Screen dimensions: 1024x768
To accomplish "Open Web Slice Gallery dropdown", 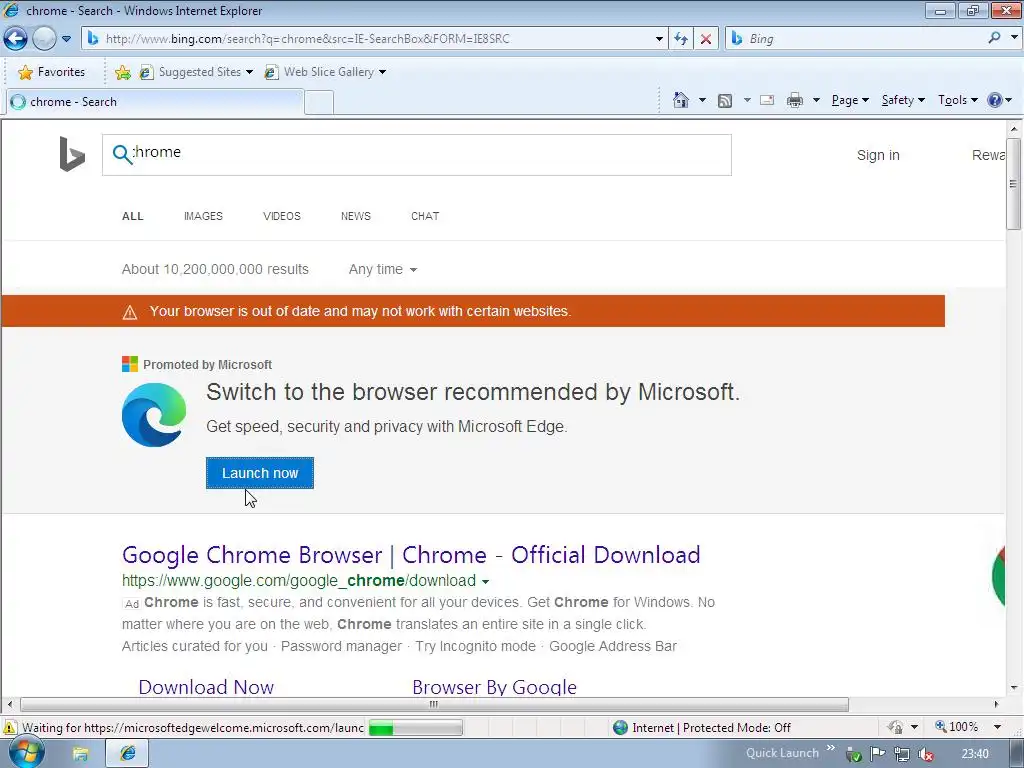I will pos(325,72).
